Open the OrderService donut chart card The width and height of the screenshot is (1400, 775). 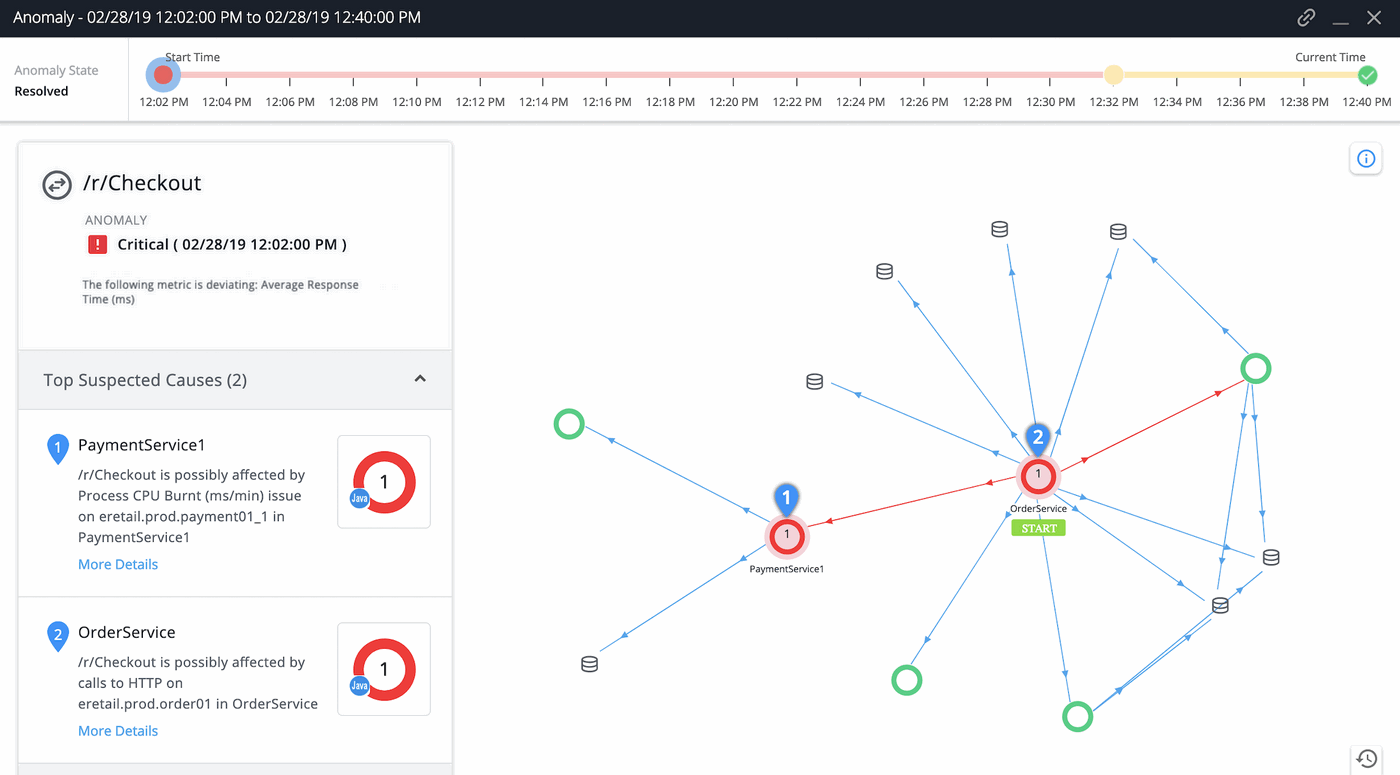384,669
